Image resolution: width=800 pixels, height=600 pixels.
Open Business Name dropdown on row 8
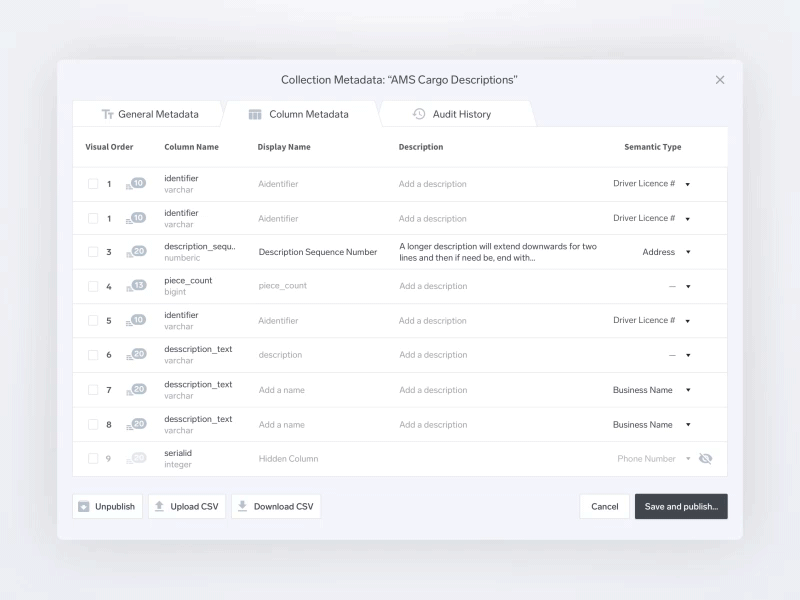(x=688, y=425)
